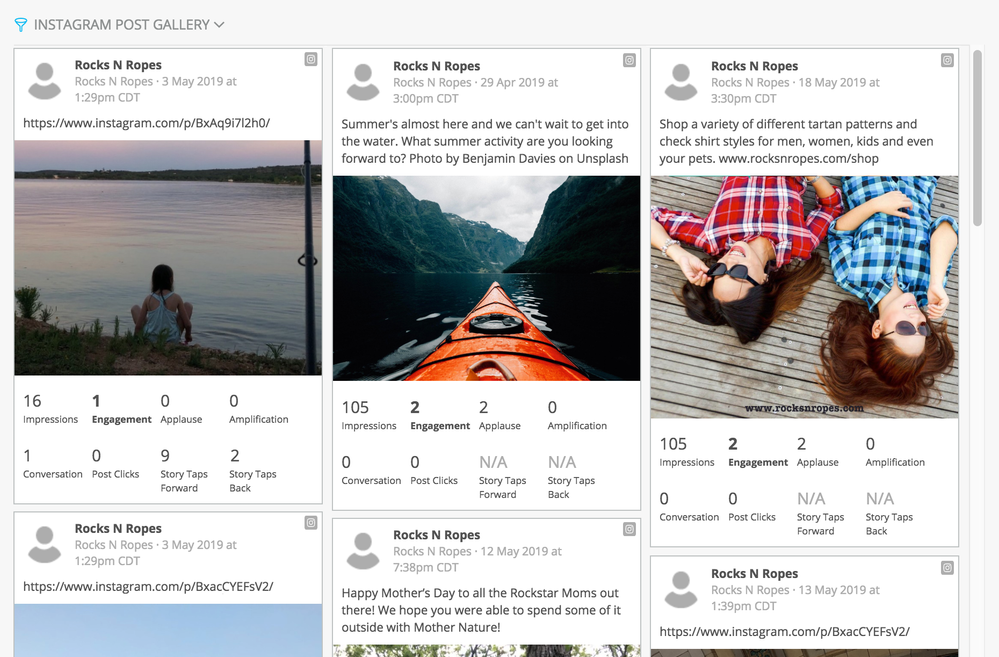999x657 pixels.
Task: Click the gallery vertical scrollbar handle
Action: pyautogui.click(x=977, y=138)
